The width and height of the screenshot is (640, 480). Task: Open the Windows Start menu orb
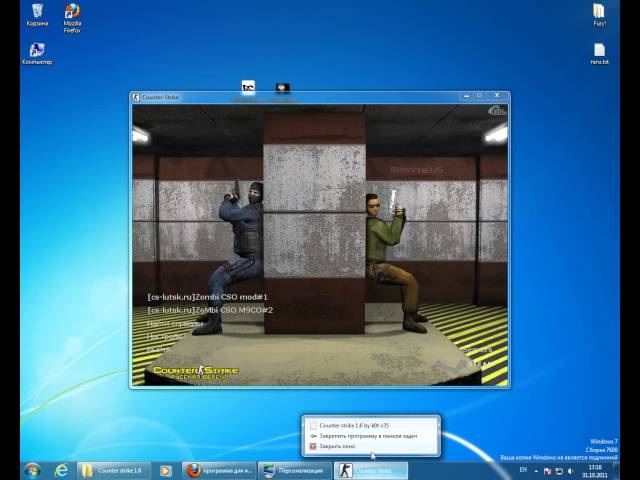(32, 471)
